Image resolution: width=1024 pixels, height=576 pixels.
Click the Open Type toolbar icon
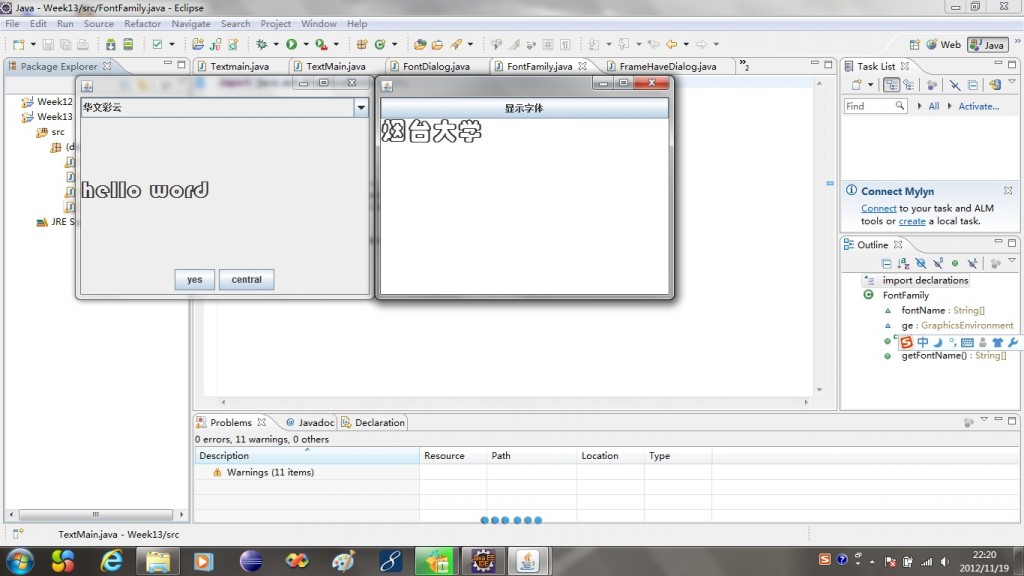pyautogui.click(x=420, y=44)
